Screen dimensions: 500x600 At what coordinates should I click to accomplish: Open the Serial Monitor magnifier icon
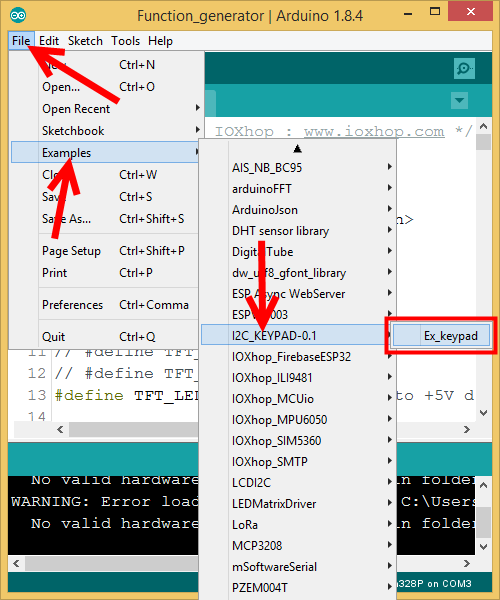(x=464, y=68)
